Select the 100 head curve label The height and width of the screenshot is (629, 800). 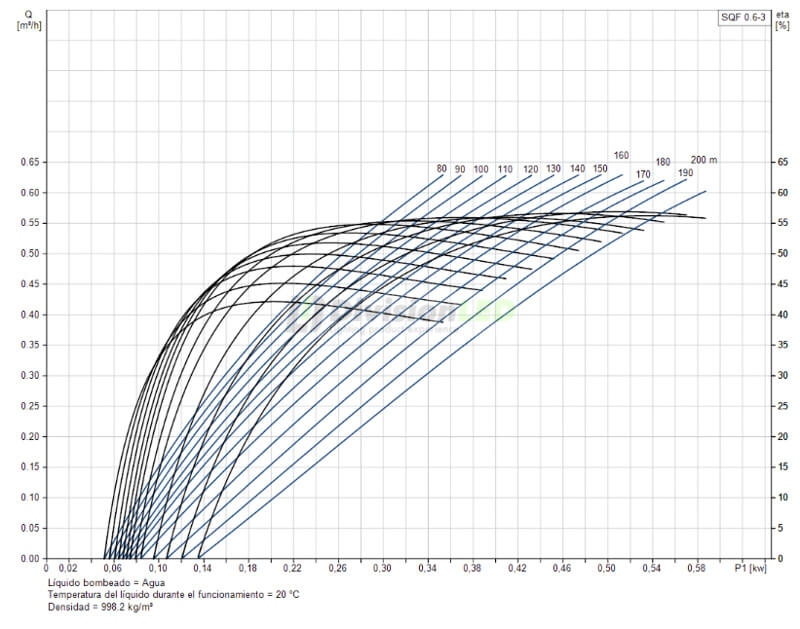(481, 169)
